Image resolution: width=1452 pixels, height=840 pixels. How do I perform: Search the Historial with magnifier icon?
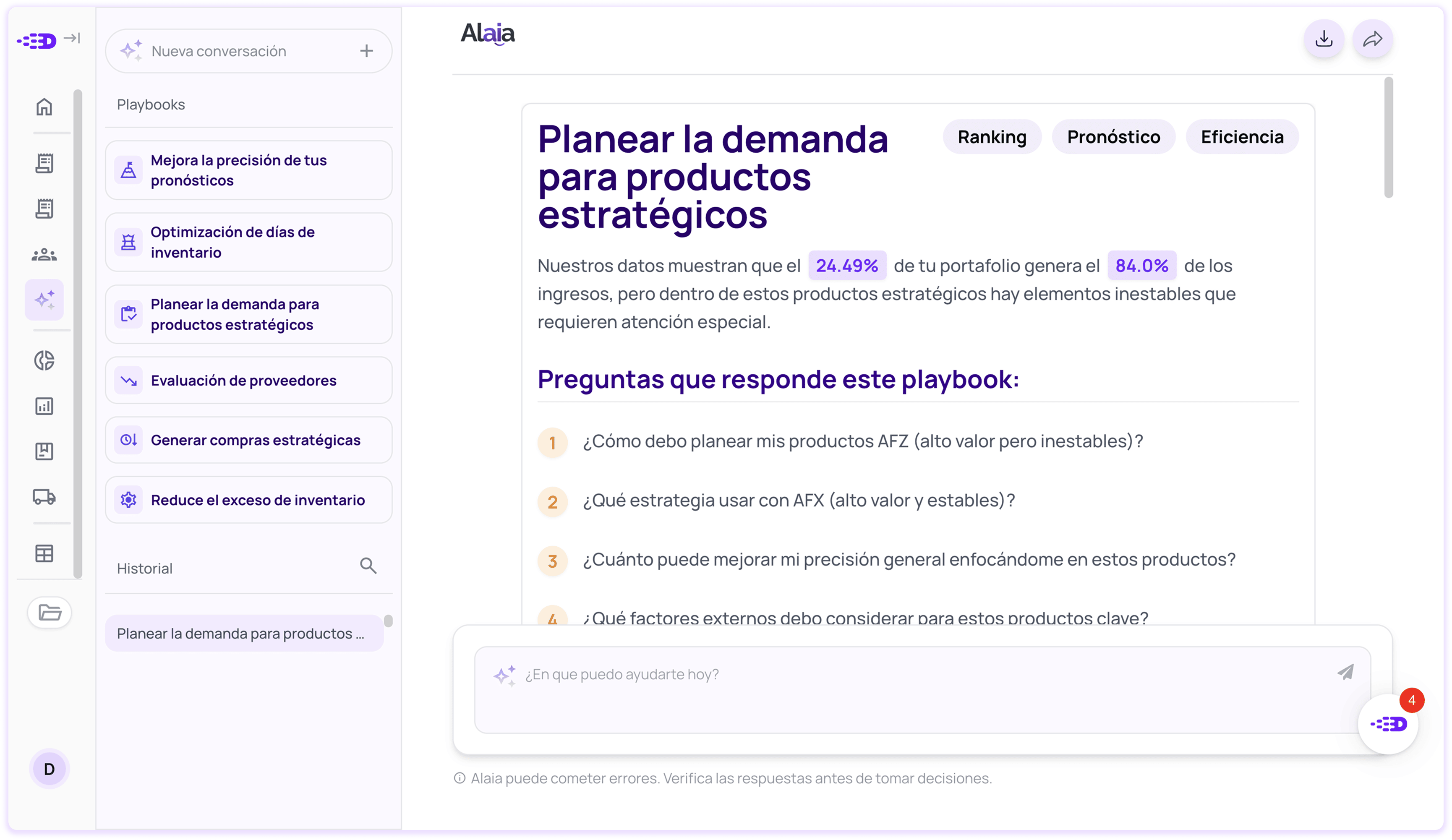tap(368, 566)
